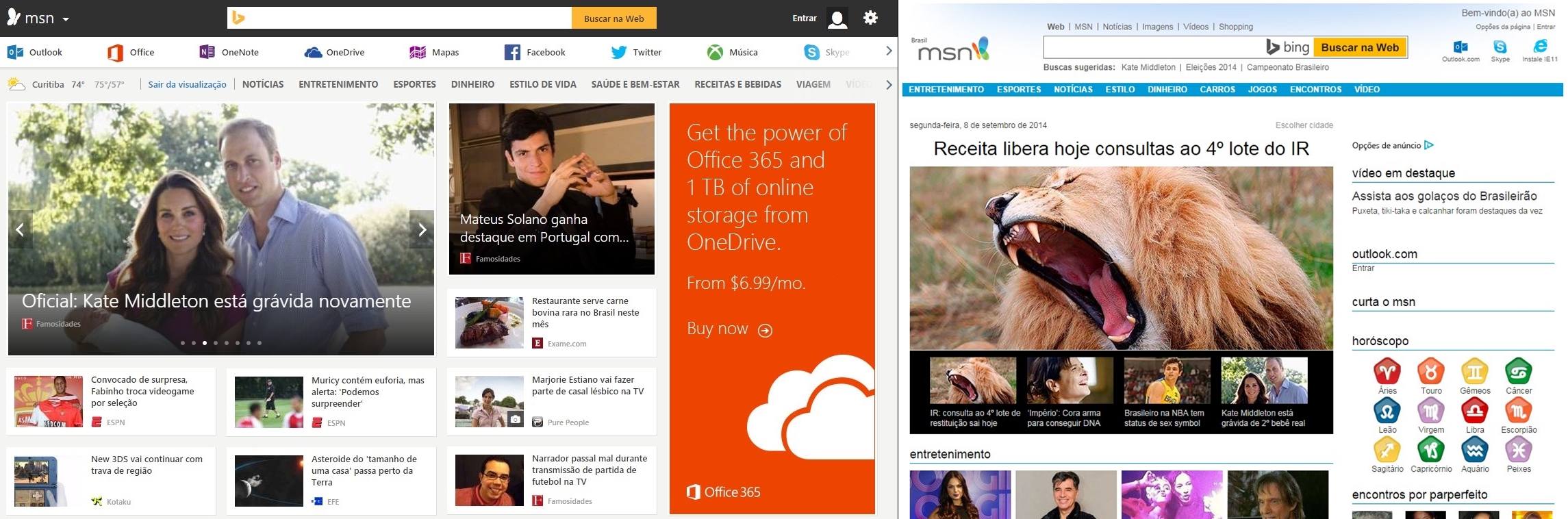Open the Kate Middleton grávida thumbnail story
Screen dimensions: 1568x519
1264,393
